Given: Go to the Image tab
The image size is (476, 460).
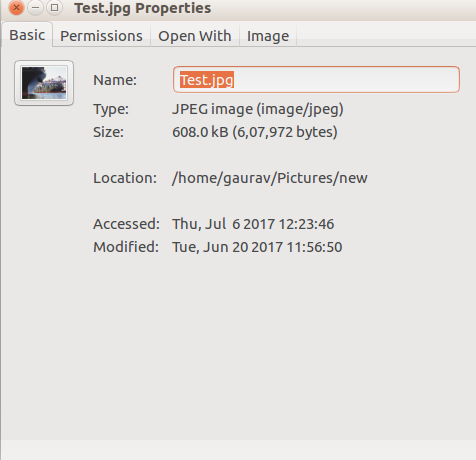Looking at the screenshot, I should (x=268, y=36).
